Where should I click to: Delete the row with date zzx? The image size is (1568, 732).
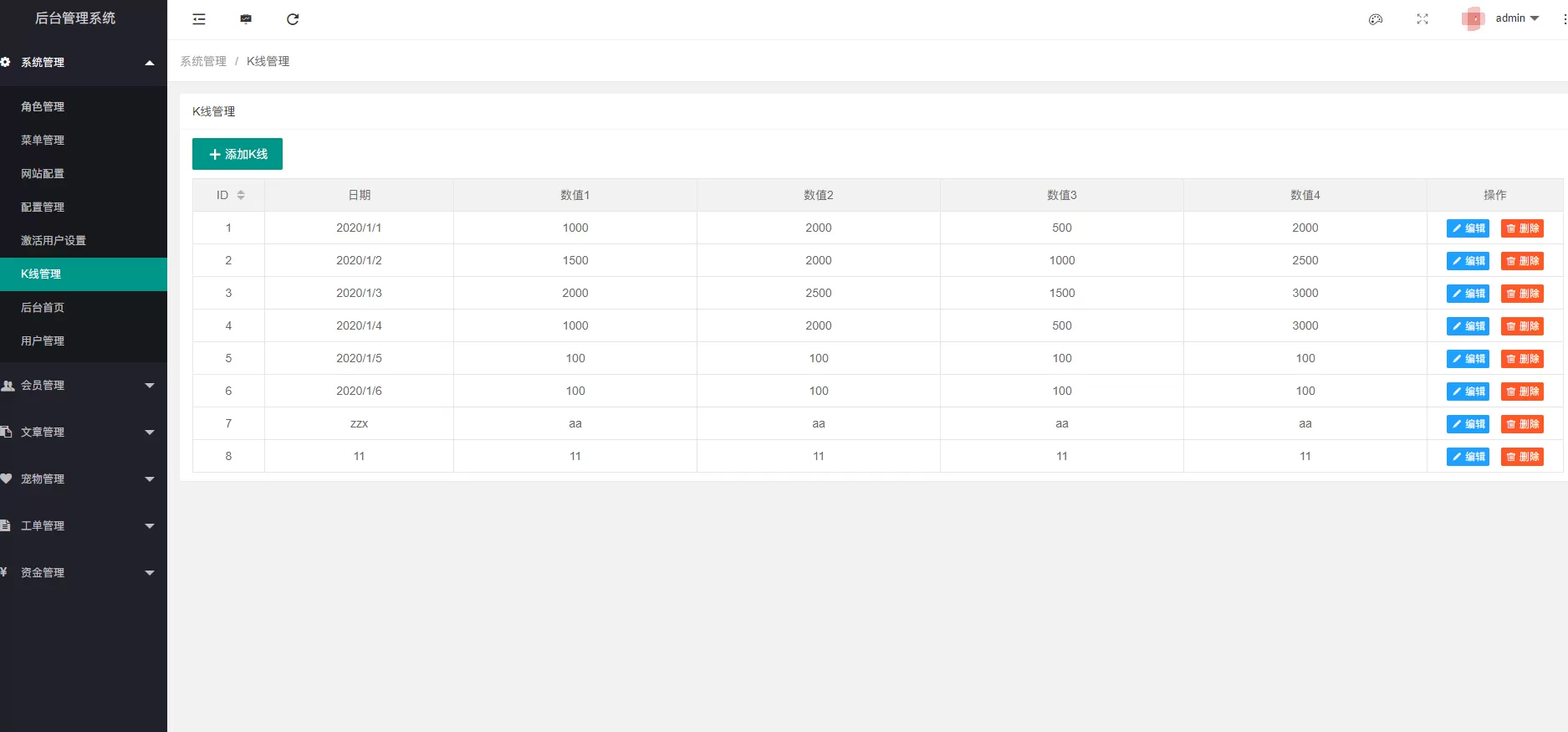coord(1522,424)
